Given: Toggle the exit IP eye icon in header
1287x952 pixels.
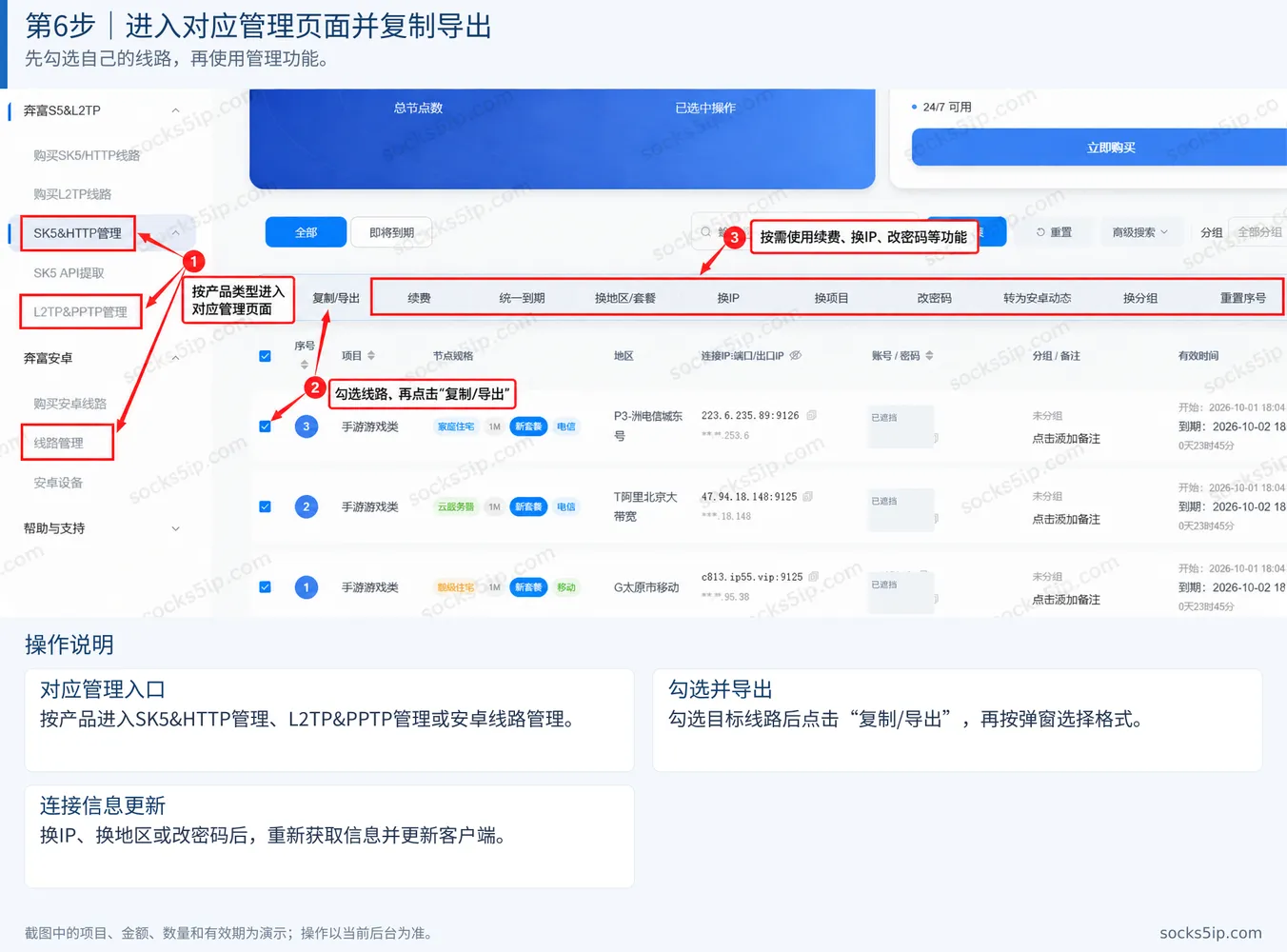Looking at the screenshot, I should click(796, 356).
